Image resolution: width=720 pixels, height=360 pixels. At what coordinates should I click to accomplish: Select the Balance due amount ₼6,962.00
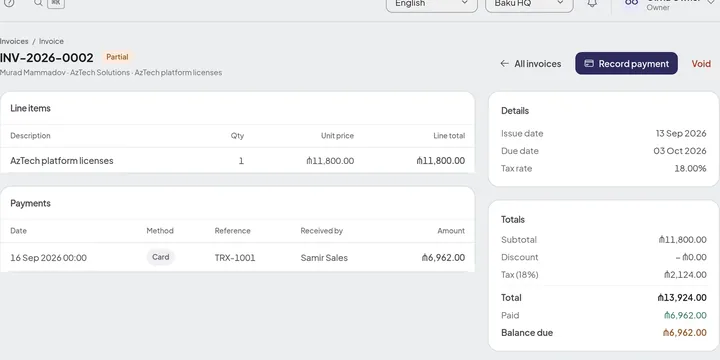click(x=685, y=333)
